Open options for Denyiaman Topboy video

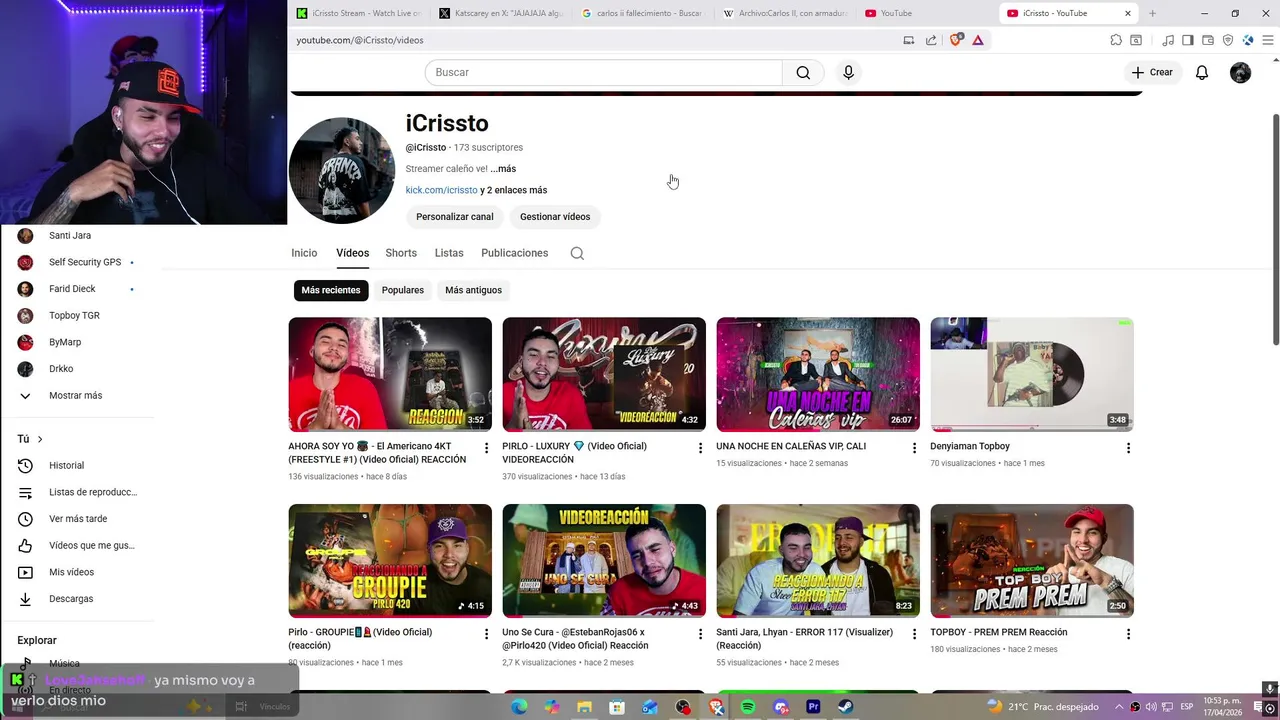[x=1128, y=448]
